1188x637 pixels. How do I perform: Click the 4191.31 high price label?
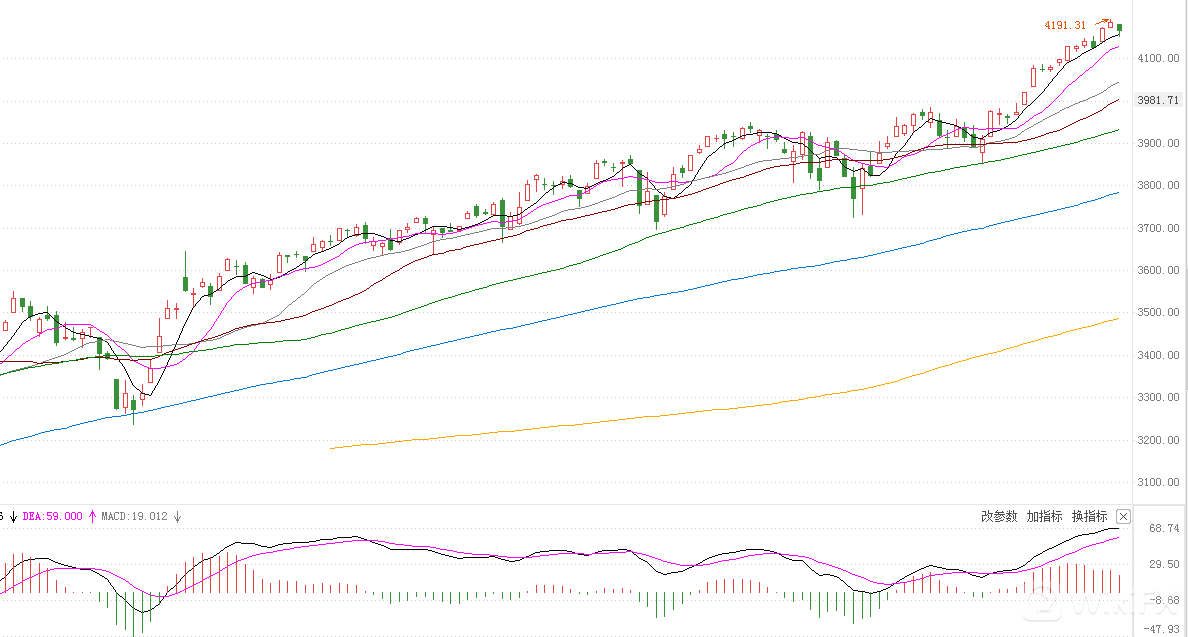pyautogui.click(x=1065, y=25)
